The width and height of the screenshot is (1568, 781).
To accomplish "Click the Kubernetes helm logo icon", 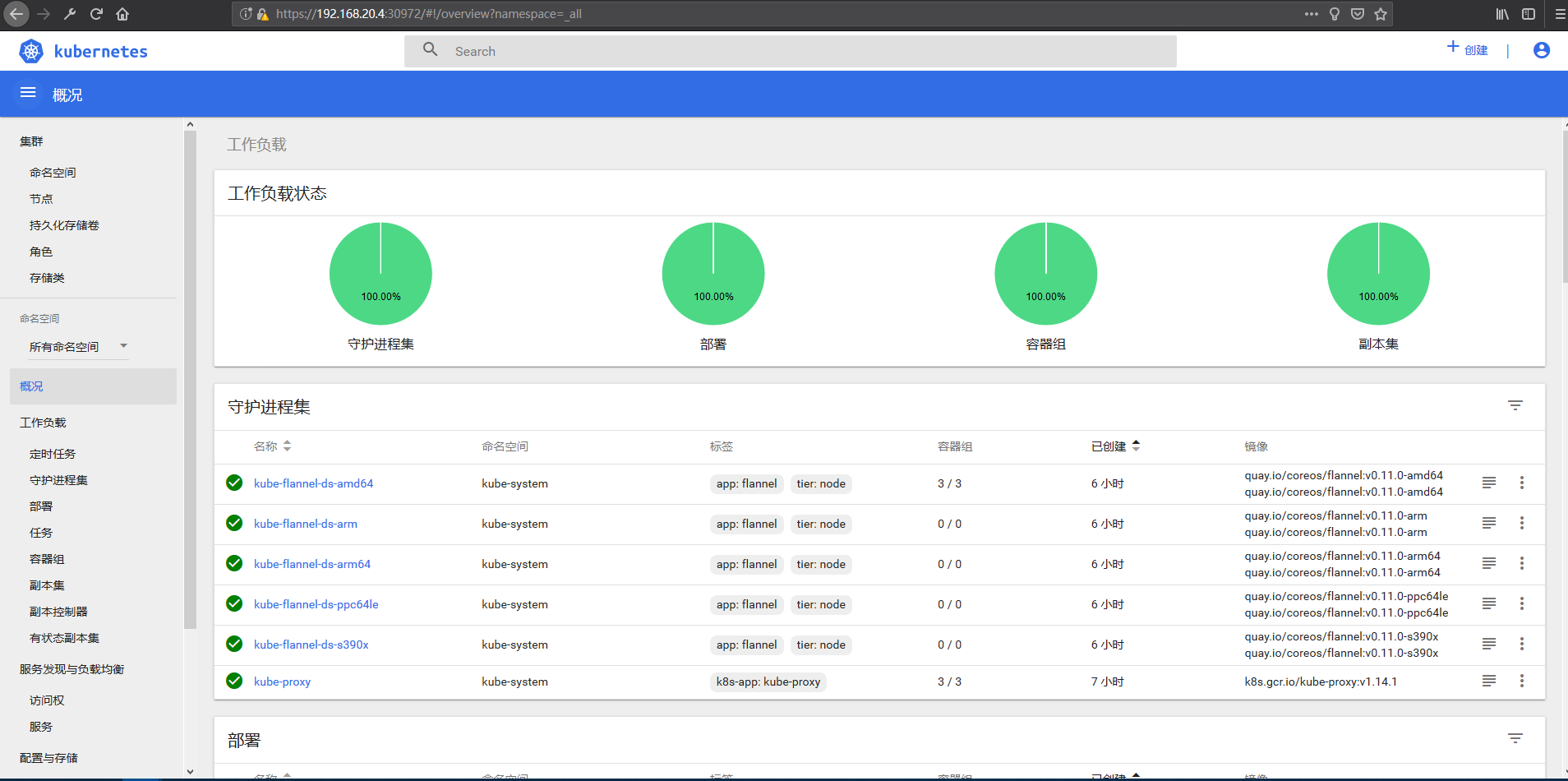I will point(31,51).
